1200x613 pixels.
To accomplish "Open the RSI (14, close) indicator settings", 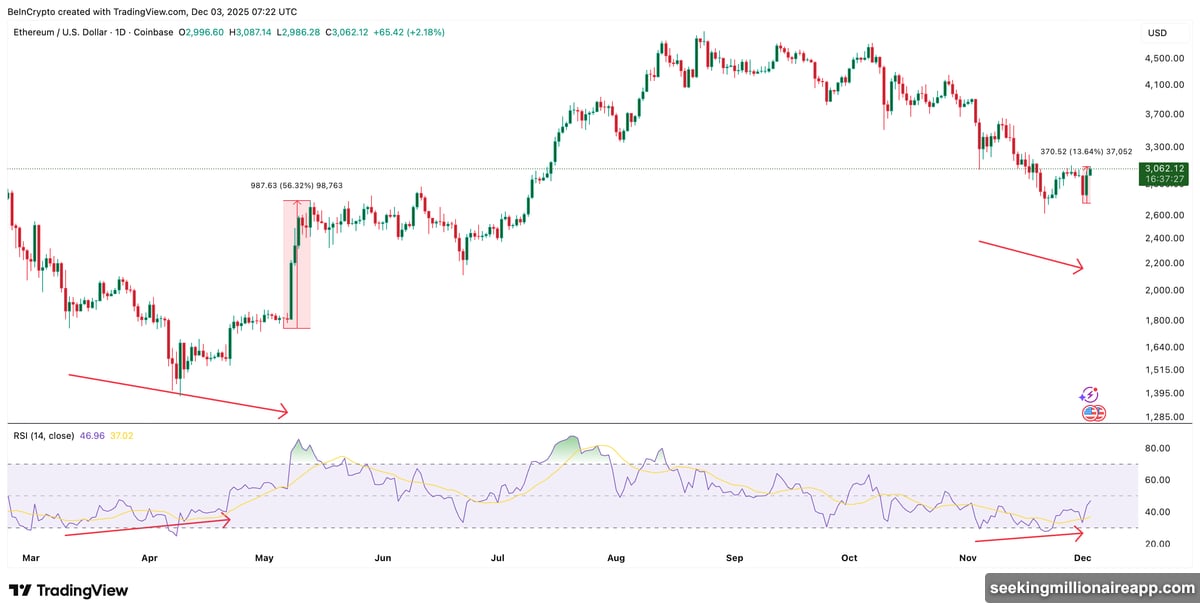I will click(x=45, y=436).
